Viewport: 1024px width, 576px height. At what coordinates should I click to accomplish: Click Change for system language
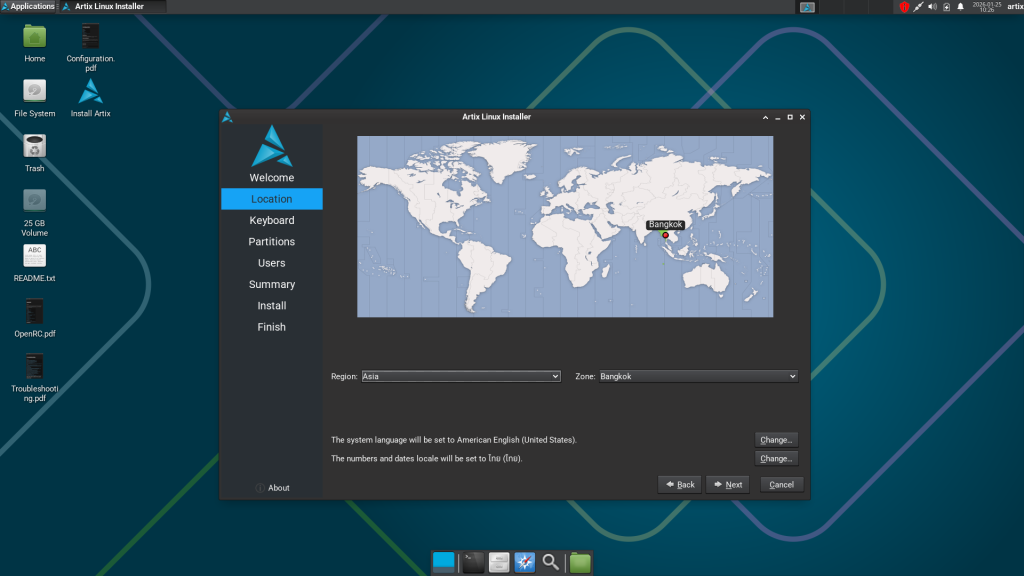point(776,440)
